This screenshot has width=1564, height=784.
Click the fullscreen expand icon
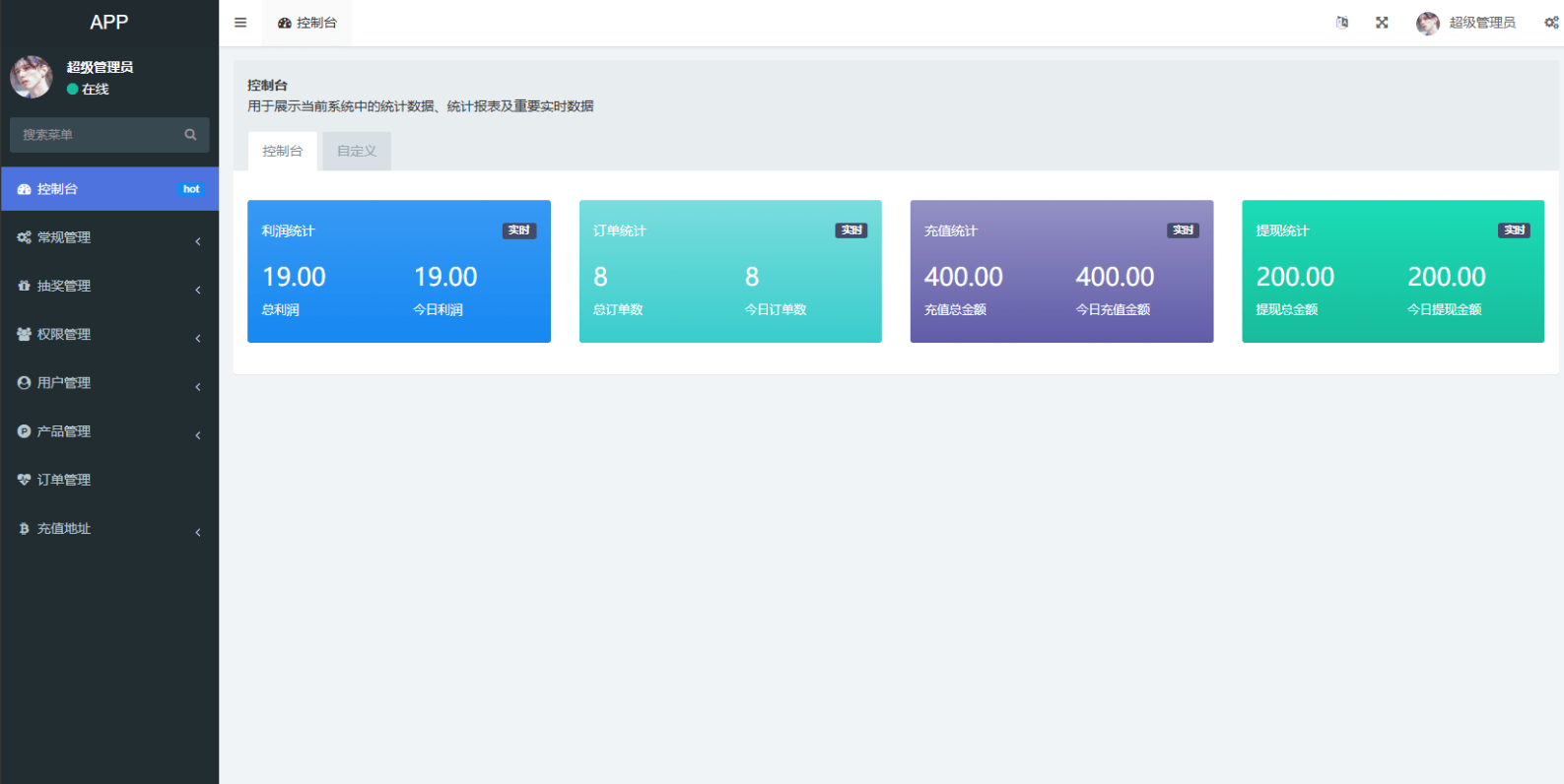(1382, 23)
